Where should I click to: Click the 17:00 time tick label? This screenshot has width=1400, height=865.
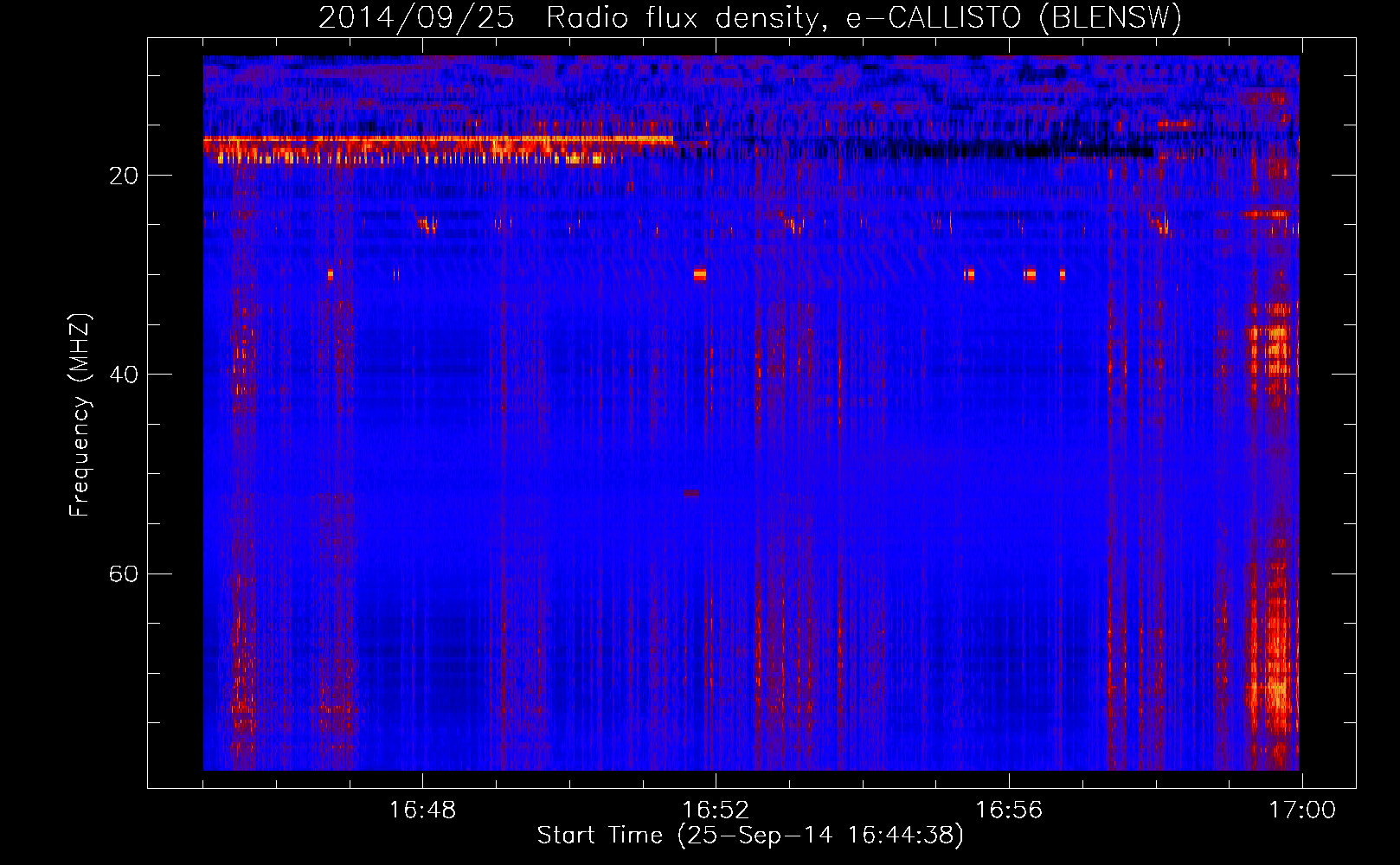(x=1302, y=811)
